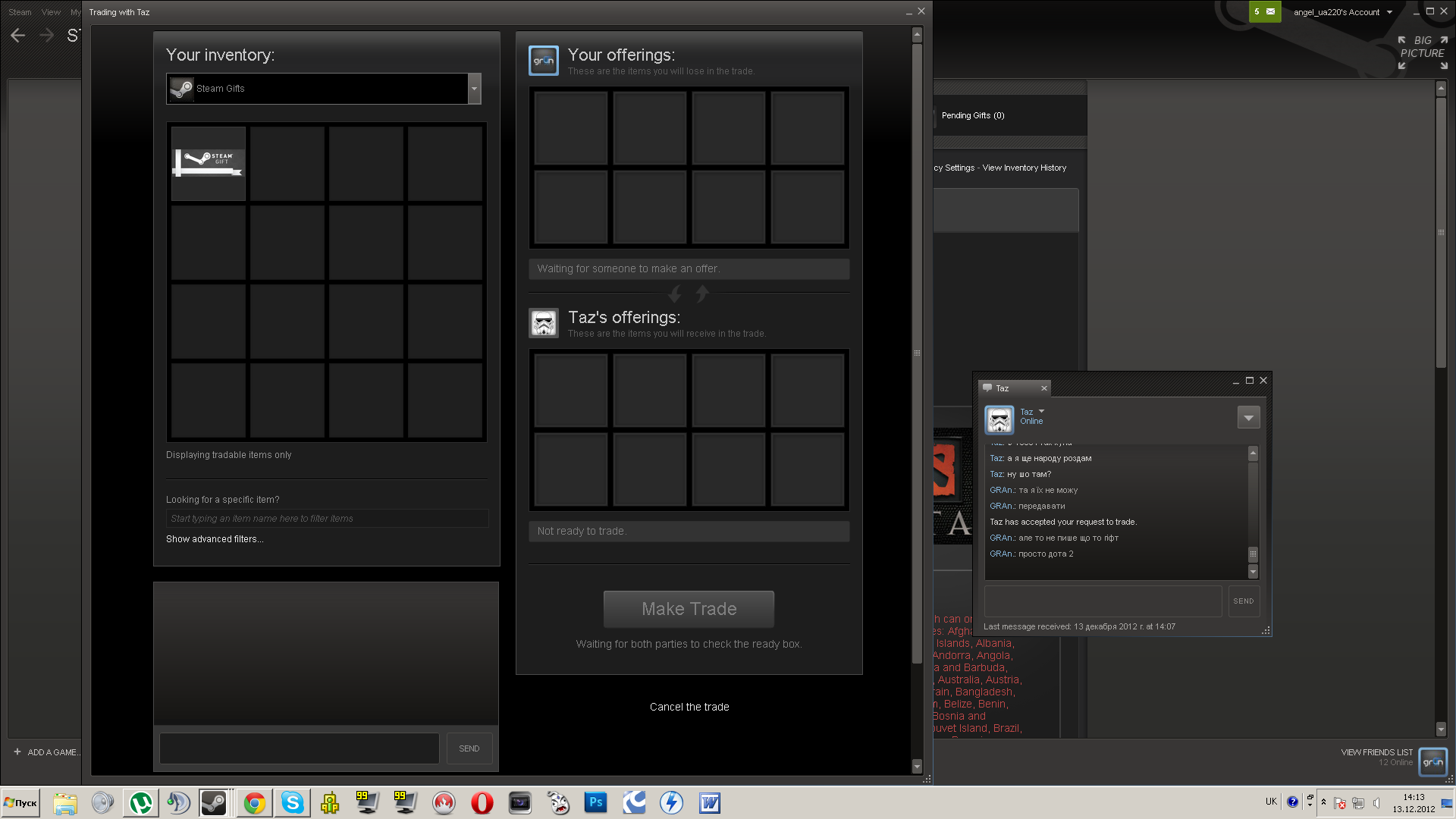Show advanced filters
The width and height of the screenshot is (1456, 819).
pyautogui.click(x=215, y=539)
